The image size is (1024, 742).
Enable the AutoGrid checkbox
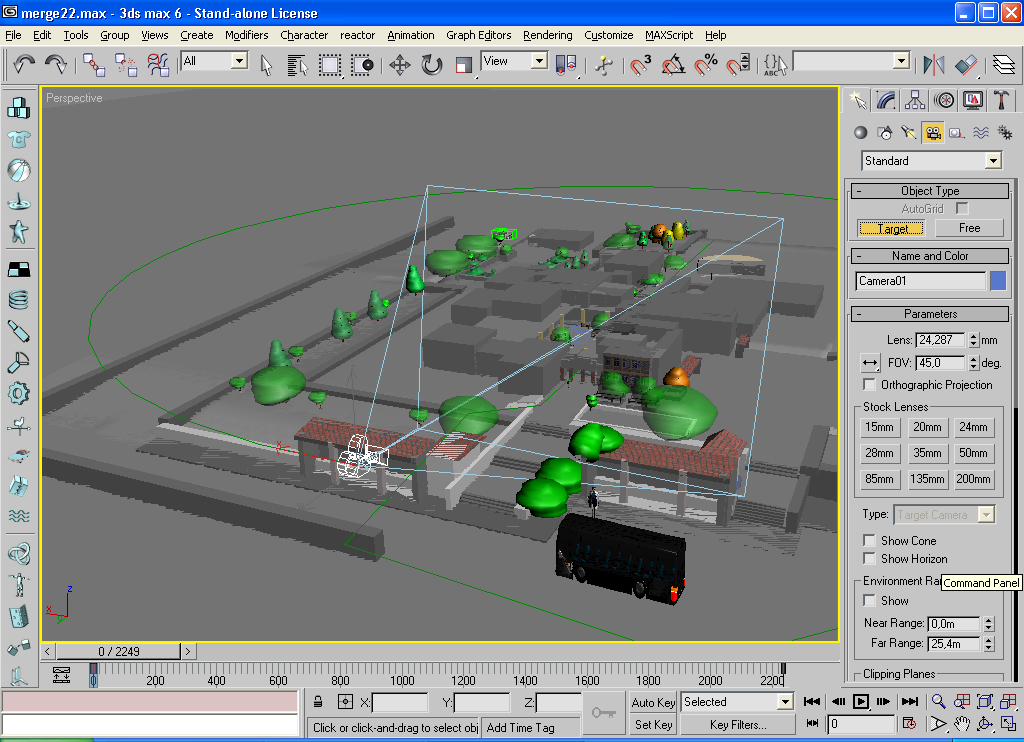coord(961,208)
